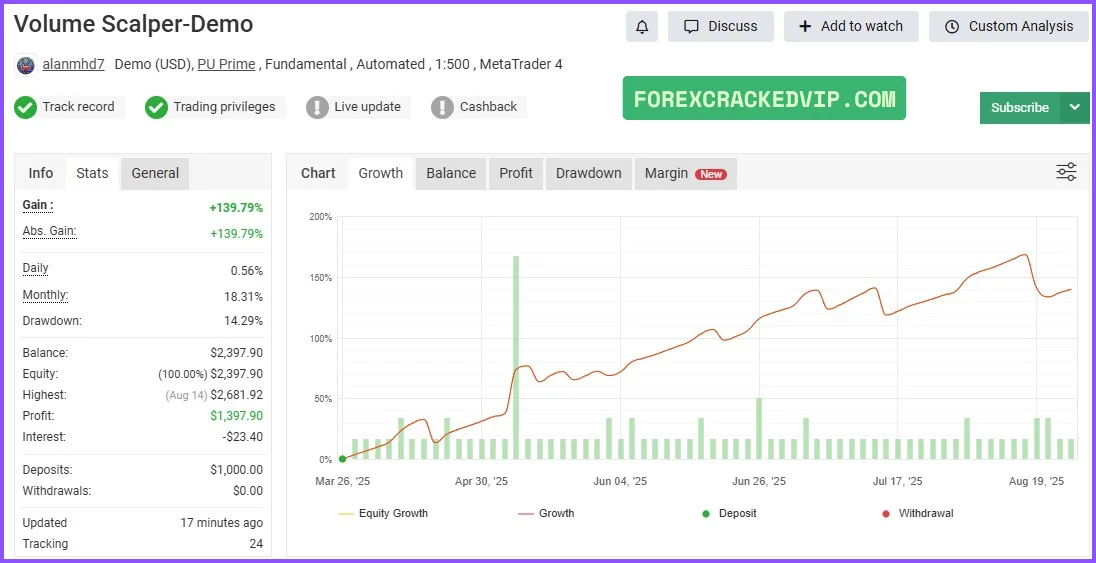The width and height of the screenshot is (1096, 563).
Task: Click the Mar 26, '25 axis label
Action: (342, 481)
